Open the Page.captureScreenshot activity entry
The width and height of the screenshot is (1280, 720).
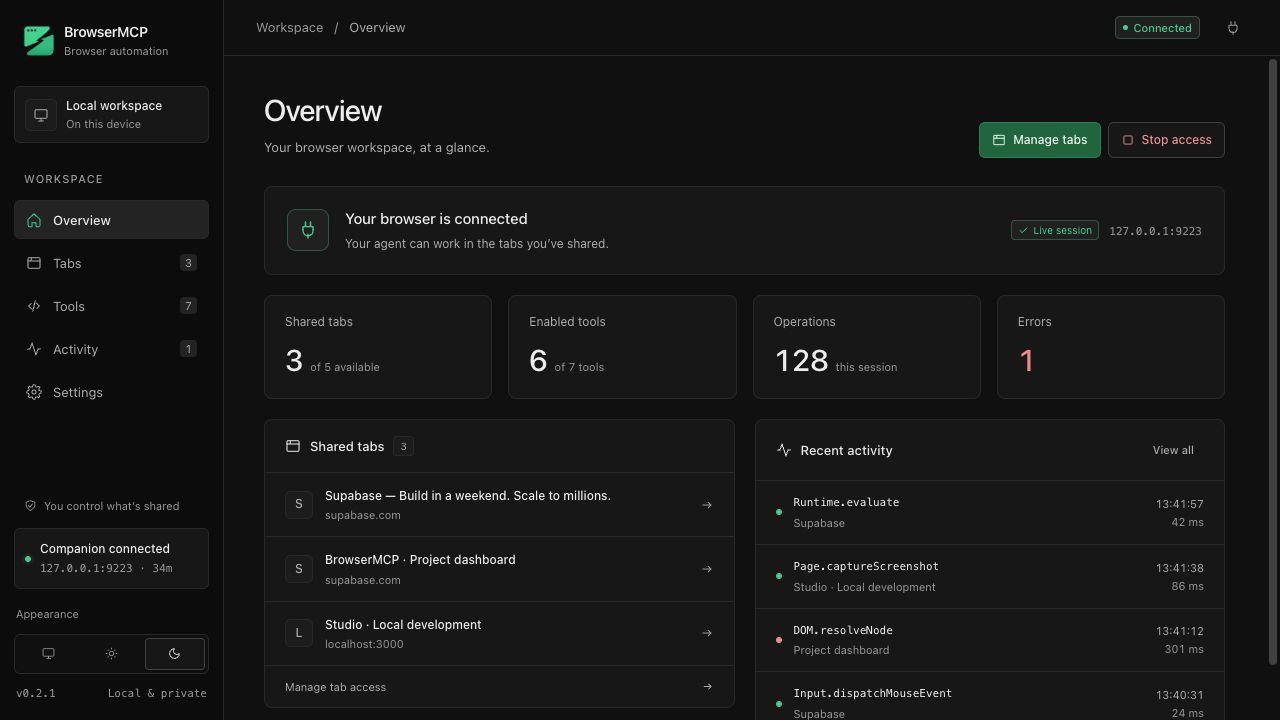pos(990,576)
